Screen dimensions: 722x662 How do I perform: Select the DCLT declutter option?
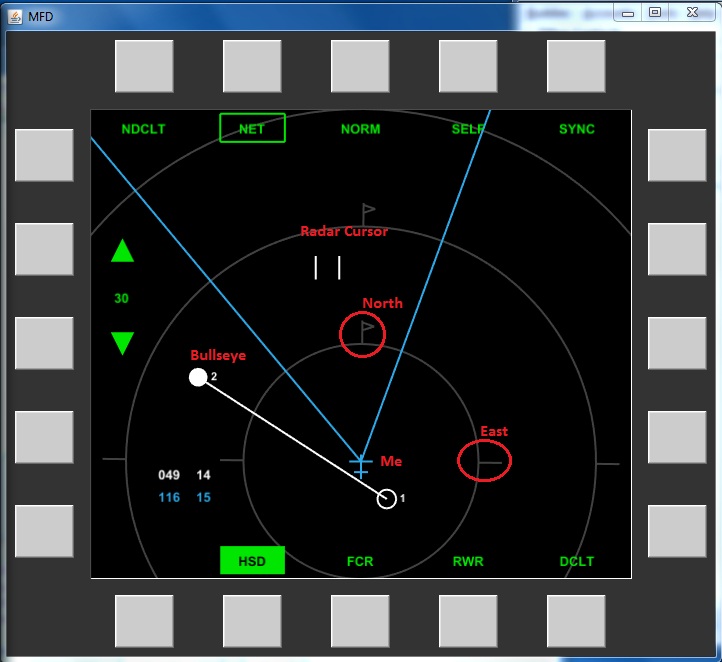click(x=576, y=561)
